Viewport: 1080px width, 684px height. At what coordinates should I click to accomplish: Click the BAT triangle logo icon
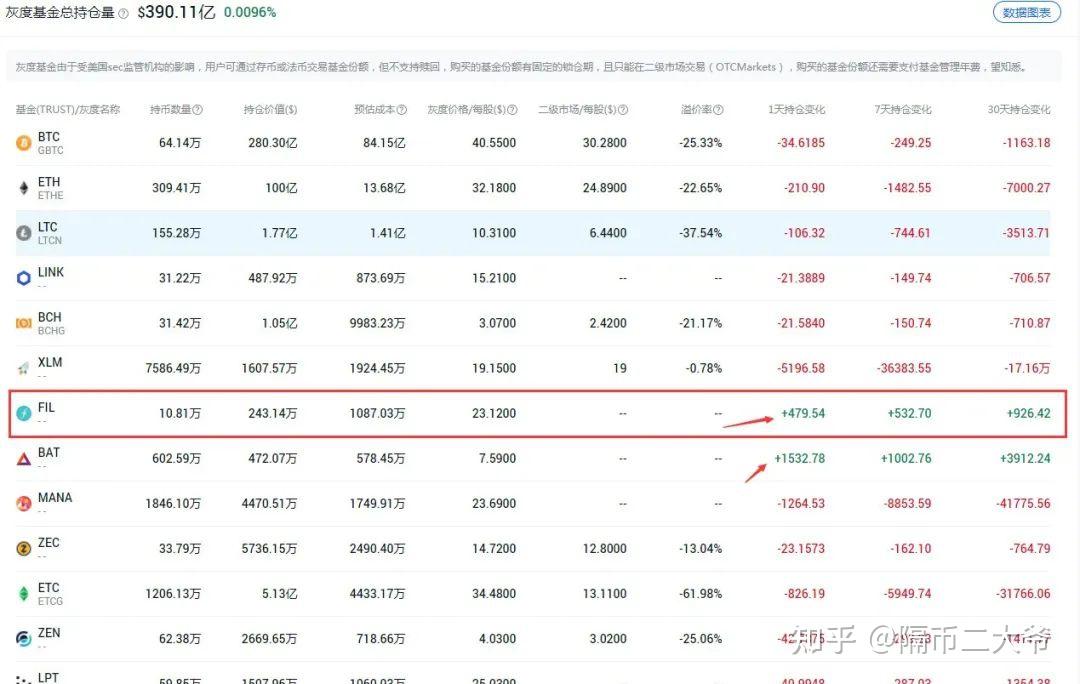pyautogui.click(x=24, y=458)
